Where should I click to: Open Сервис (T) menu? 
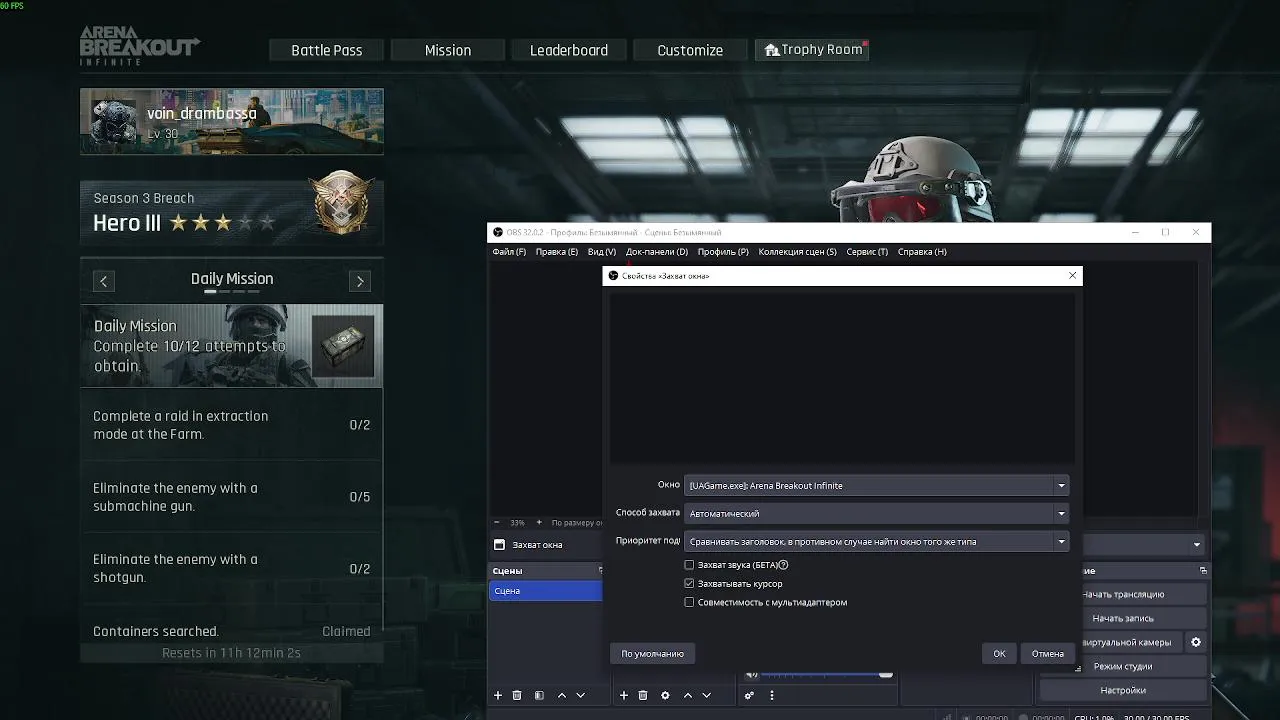point(867,252)
